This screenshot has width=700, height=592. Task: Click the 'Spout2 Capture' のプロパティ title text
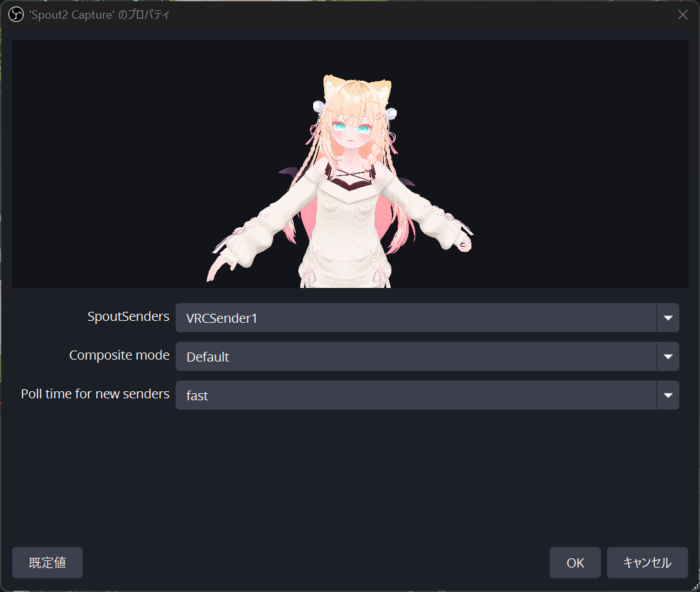pos(99,15)
